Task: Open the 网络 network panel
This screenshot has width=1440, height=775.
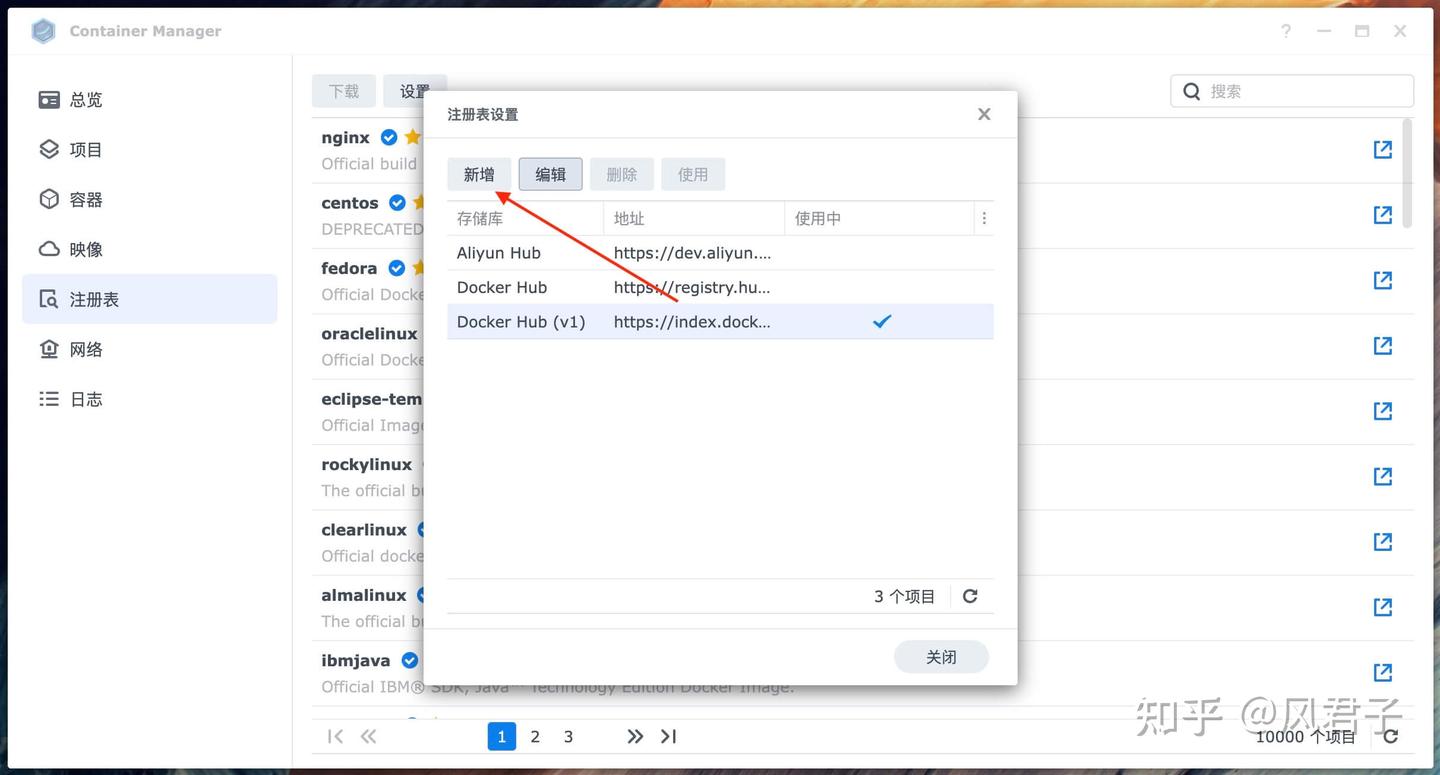Action: pos(85,348)
